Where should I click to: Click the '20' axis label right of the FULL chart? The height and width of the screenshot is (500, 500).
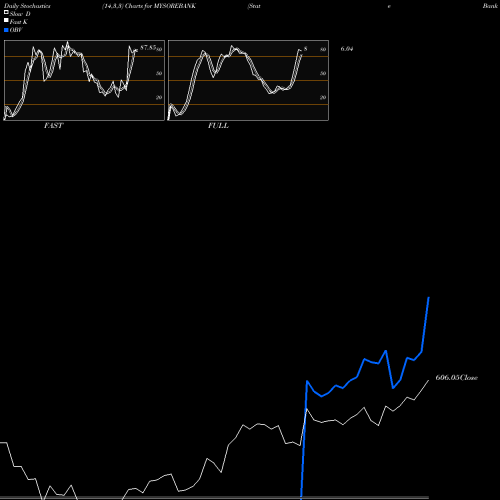pos(323,97)
